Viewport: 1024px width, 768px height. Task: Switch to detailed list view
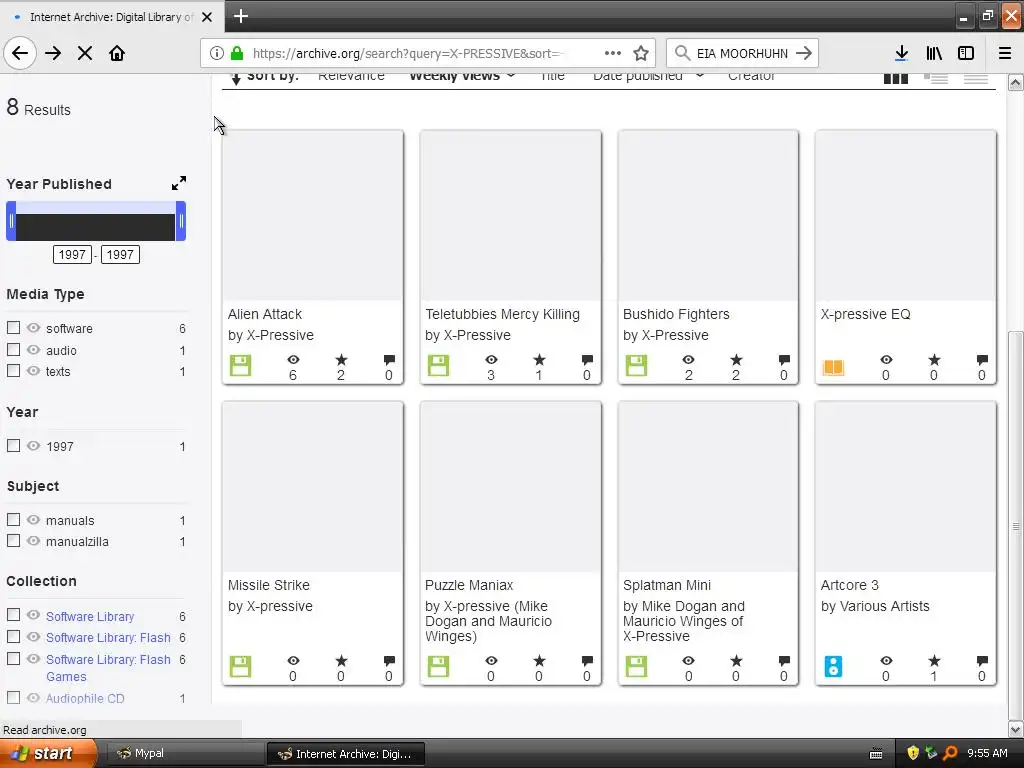pos(936,78)
